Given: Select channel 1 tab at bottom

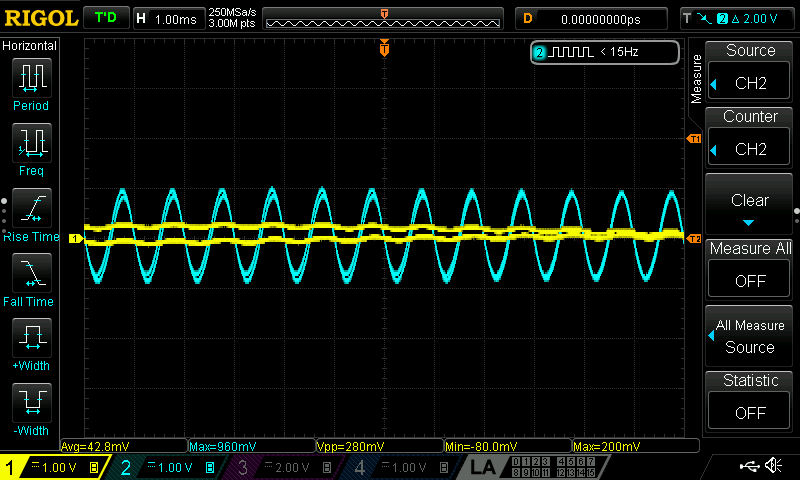Looking at the screenshot, I should click(x=55, y=467).
